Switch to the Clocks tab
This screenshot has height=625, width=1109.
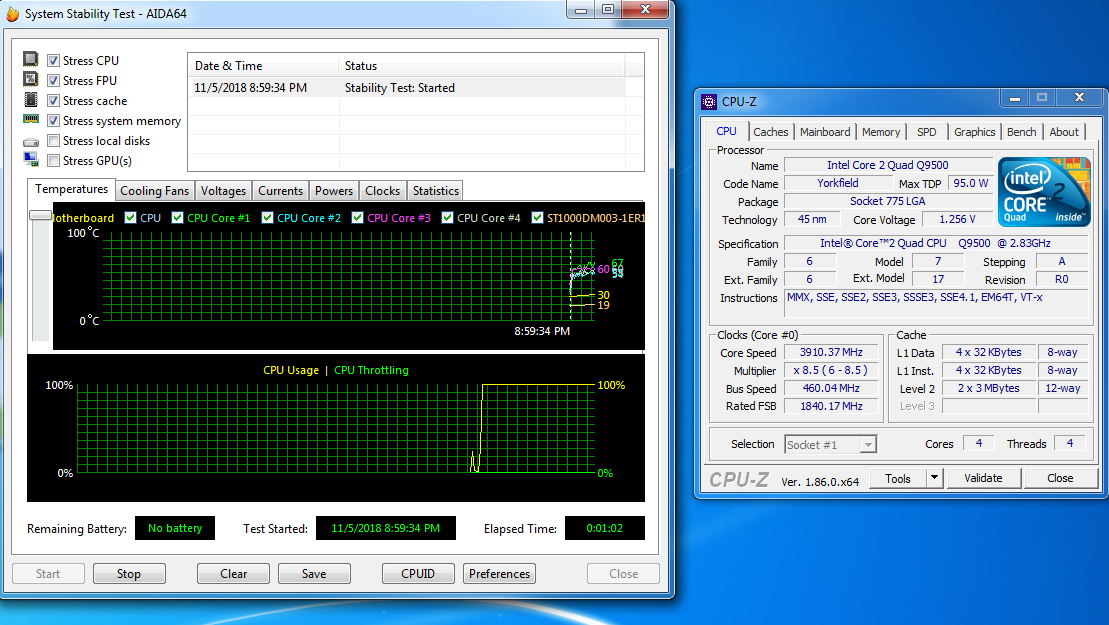[x=383, y=191]
